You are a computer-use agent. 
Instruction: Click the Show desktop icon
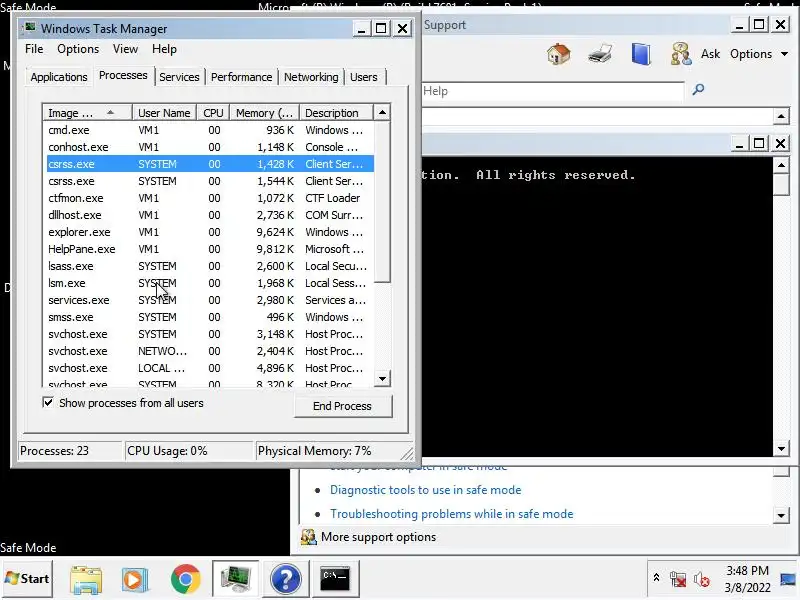pos(789,579)
